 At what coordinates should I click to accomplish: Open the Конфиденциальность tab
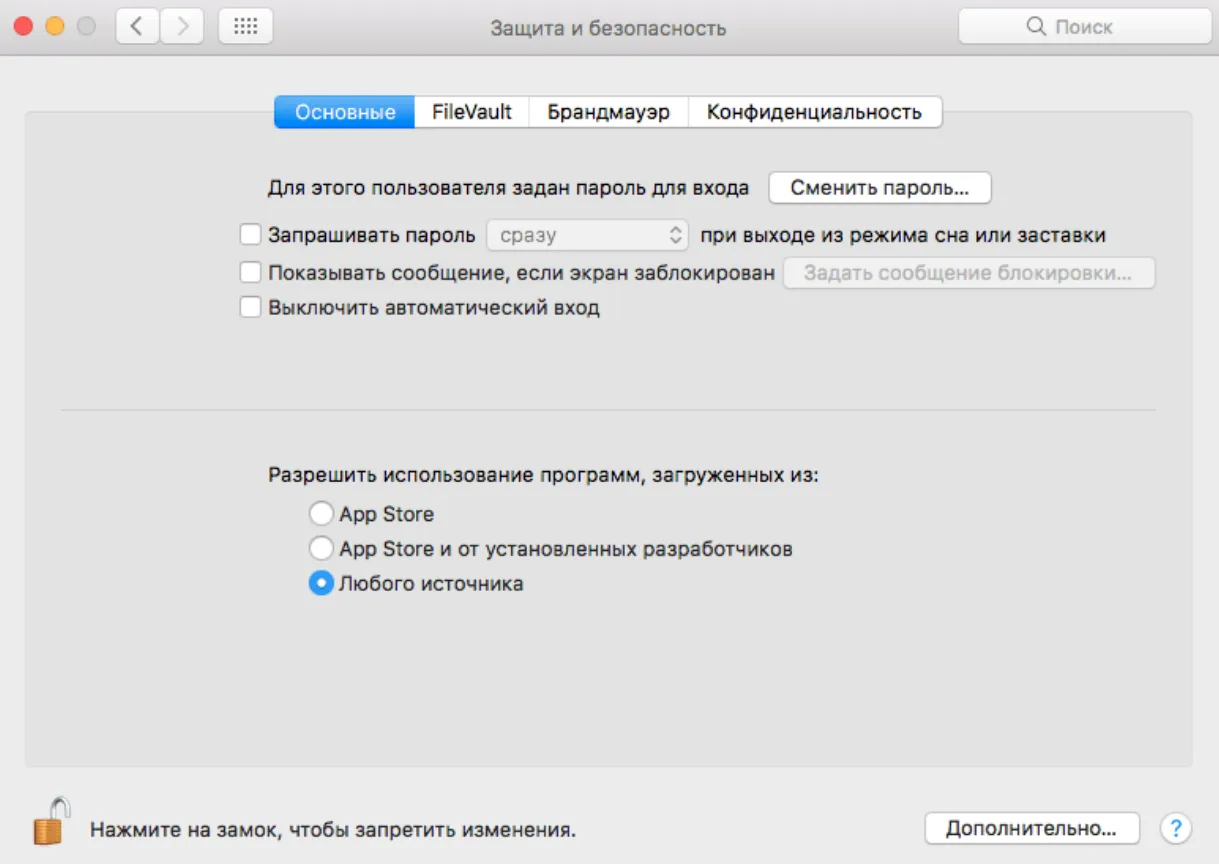click(814, 112)
